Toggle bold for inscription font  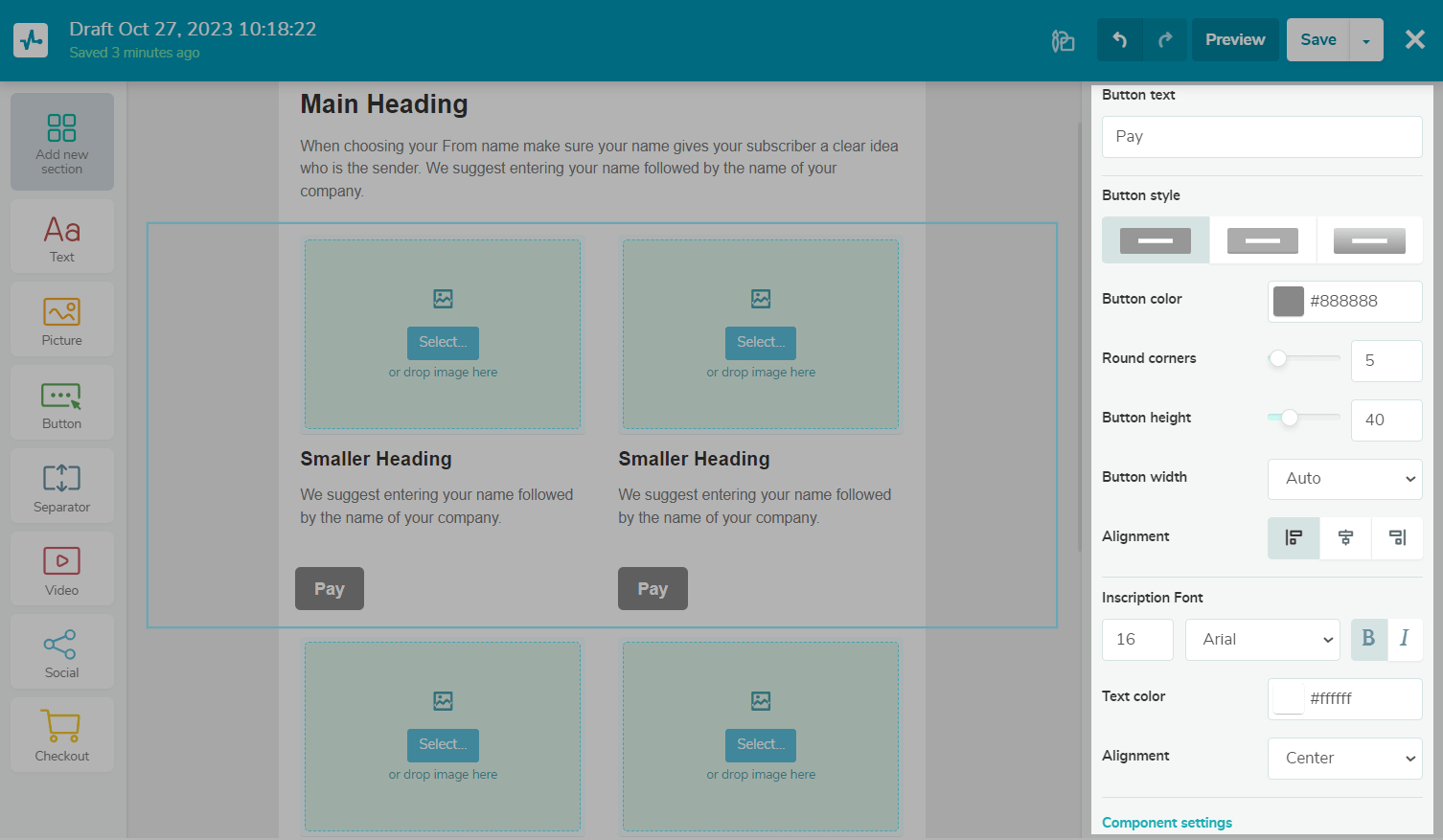click(1368, 639)
